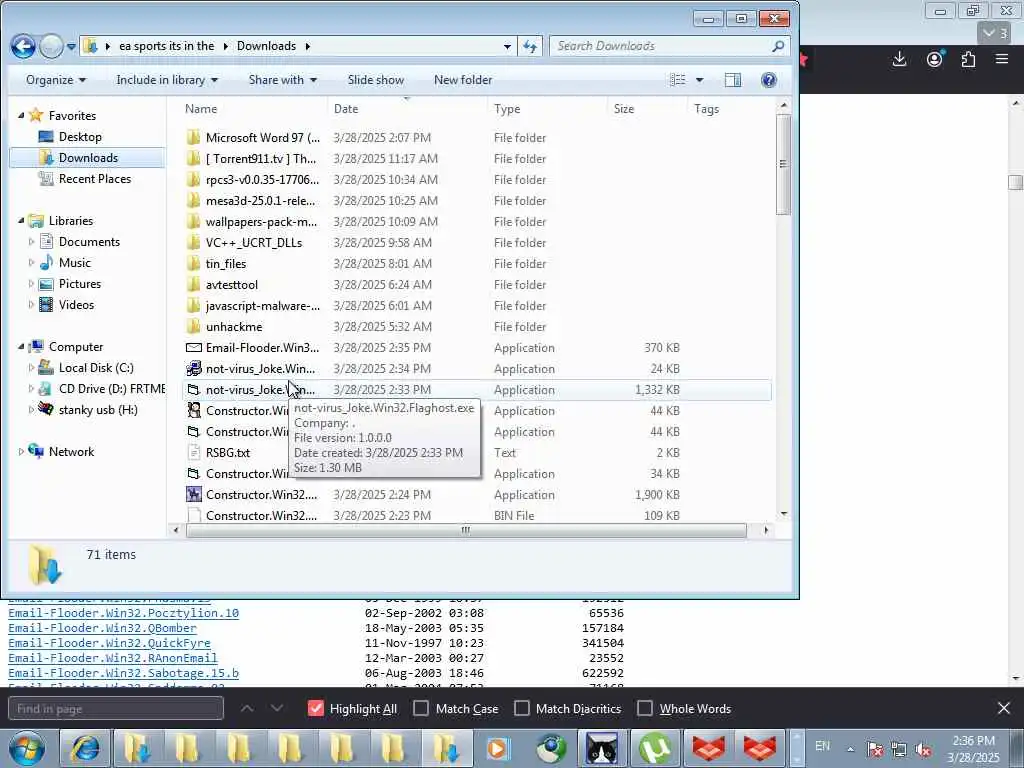This screenshot has height=768, width=1024.
Task: Click the muted volume tray icon
Action: tap(923, 749)
